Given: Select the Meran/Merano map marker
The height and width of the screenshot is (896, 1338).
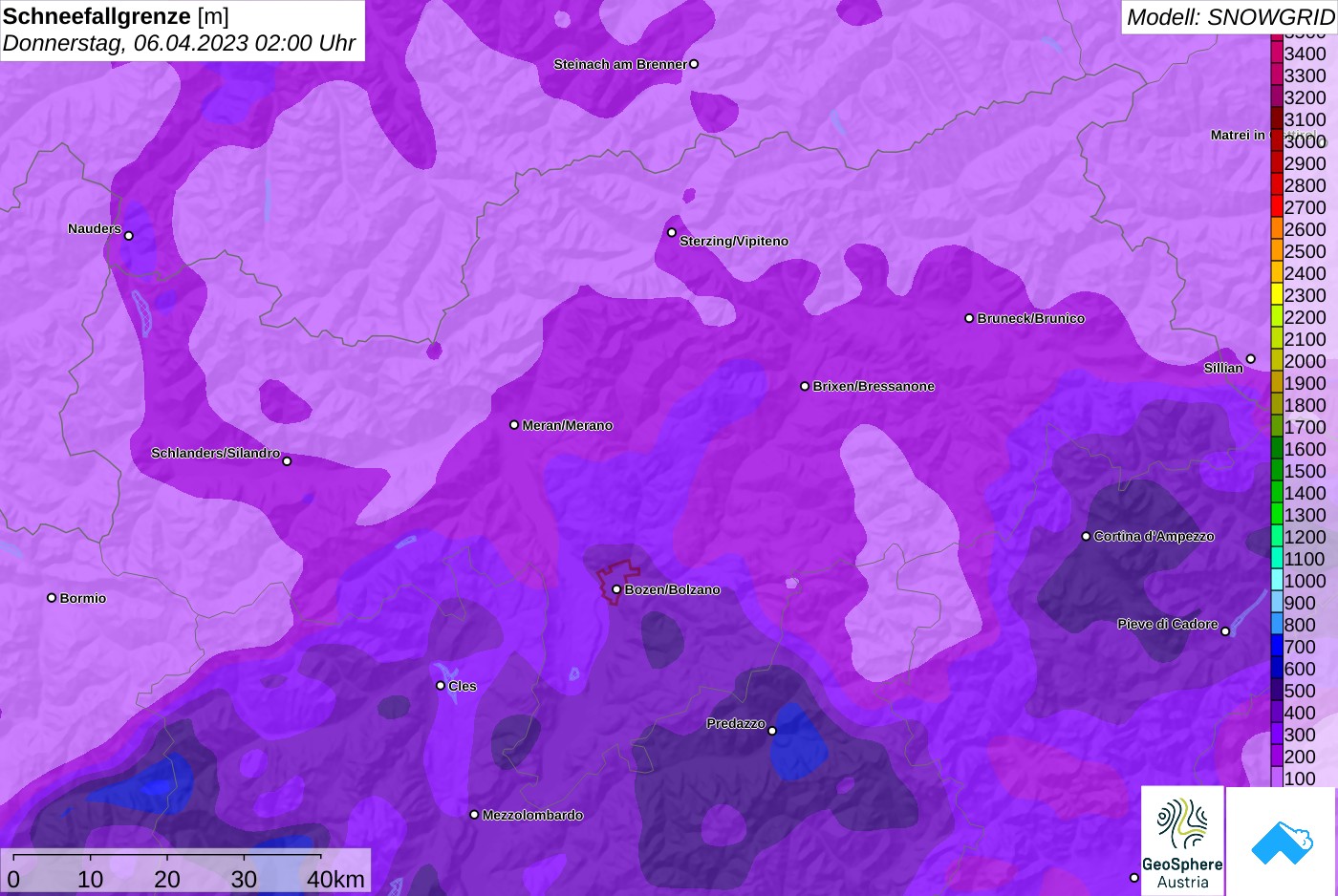Looking at the screenshot, I should [x=514, y=425].
